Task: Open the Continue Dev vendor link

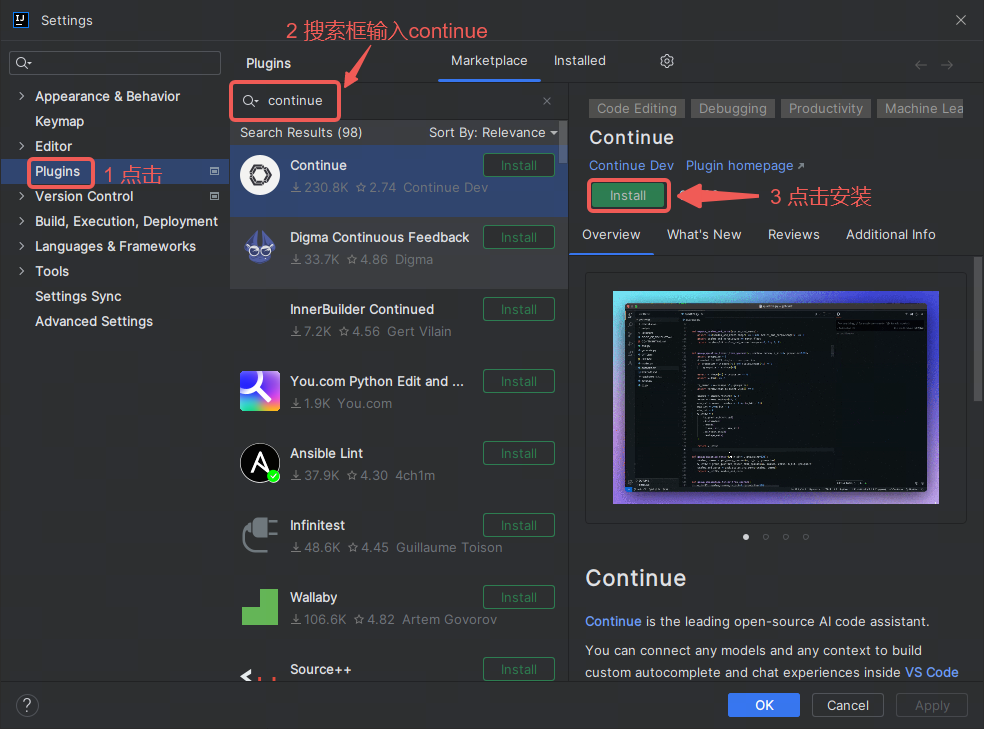Action: point(631,166)
